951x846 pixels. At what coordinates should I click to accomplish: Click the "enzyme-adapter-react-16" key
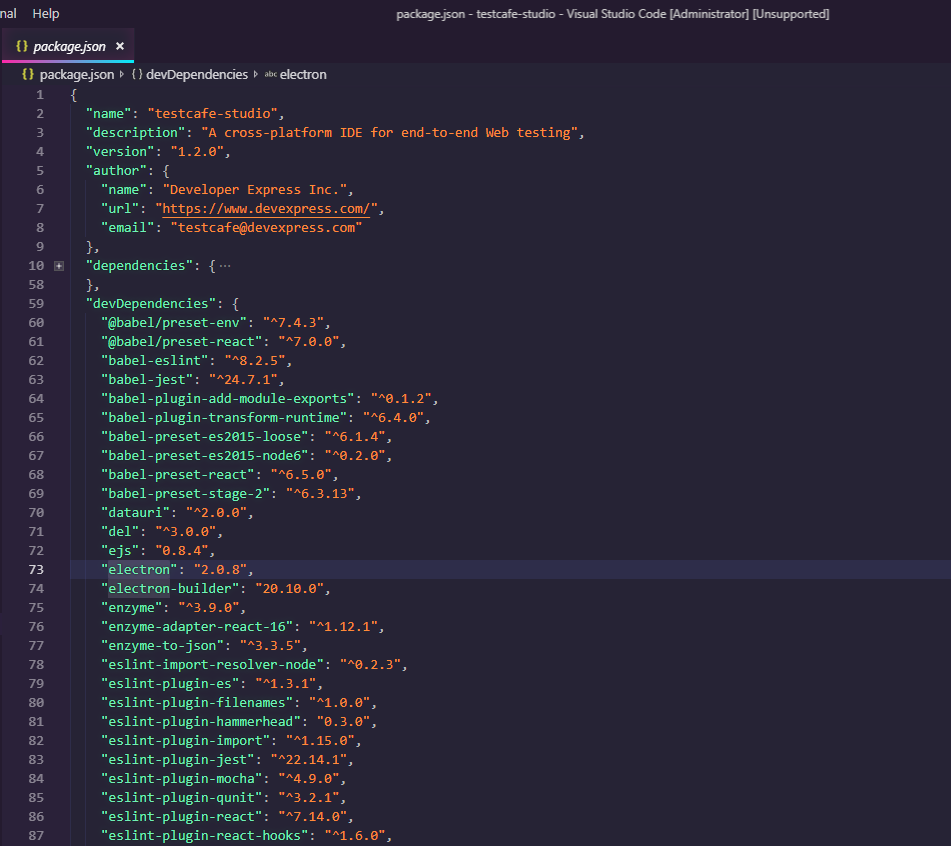tap(197, 626)
